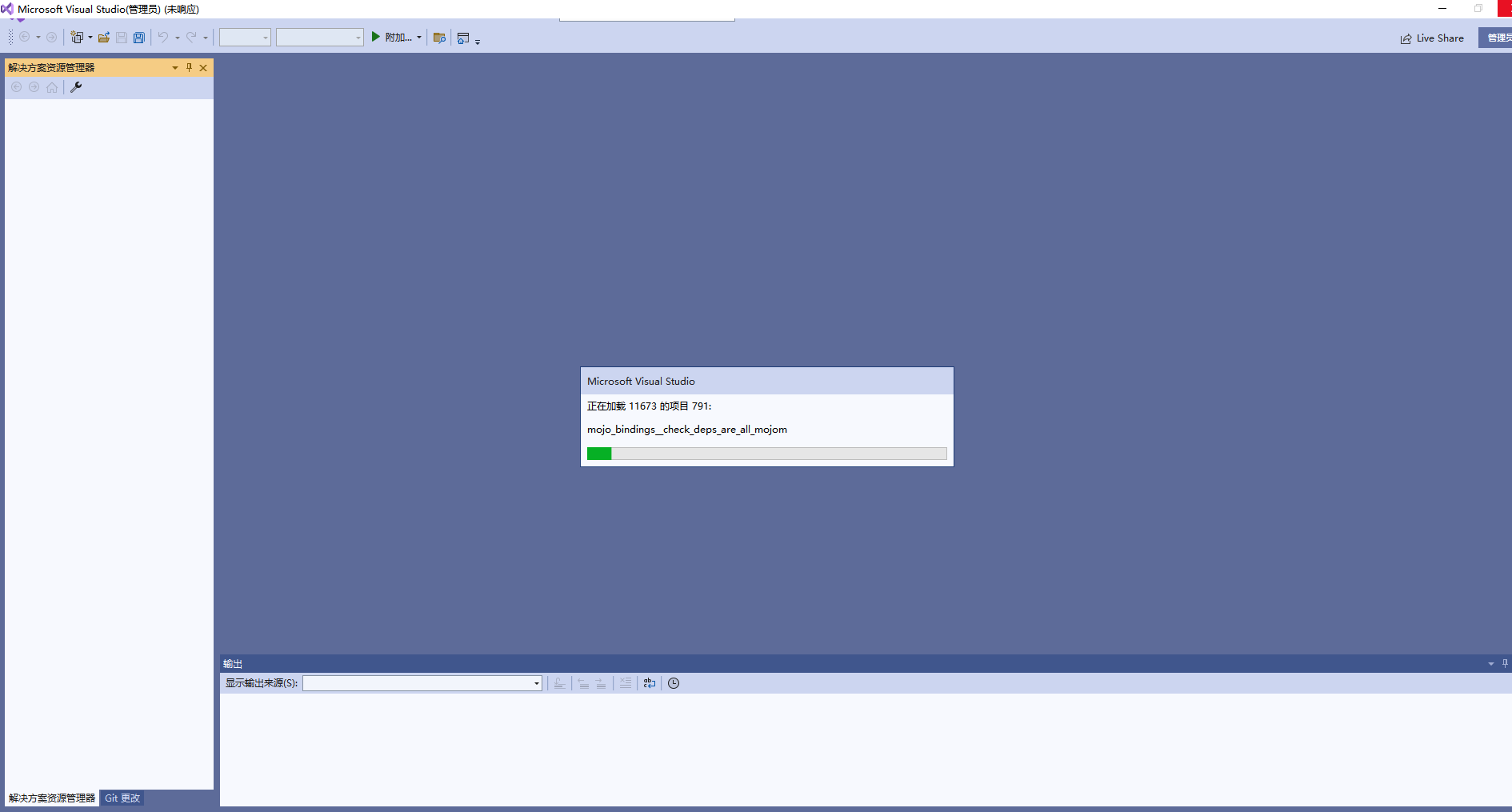Image resolution: width=1512 pixels, height=812 pixels.
Task: Open the 显示输出来源 dropdown
Action: pos(535,683)
